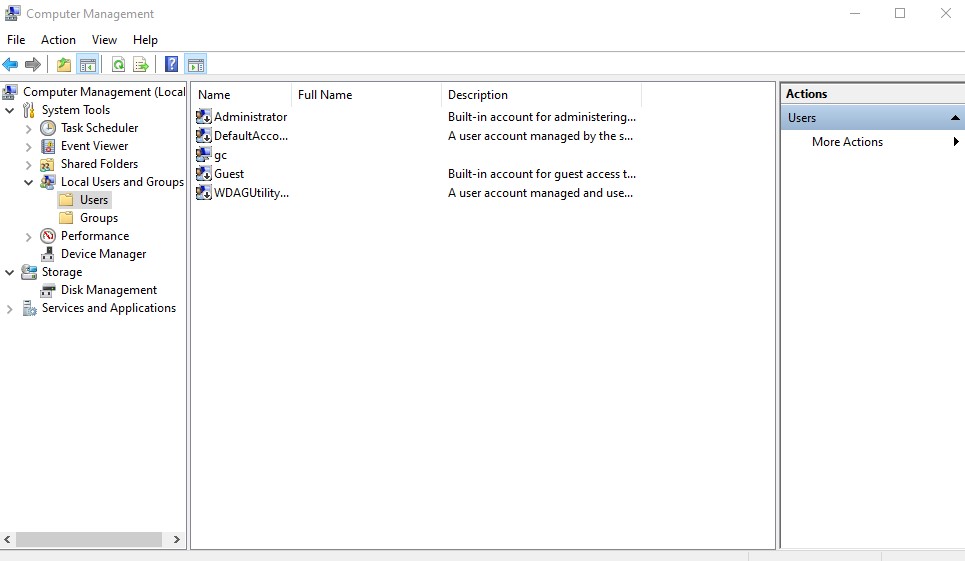Image resolution: width=965 pixels, height=561 pixels.
Task: Click the Back arrow toolbar icon
Action: click(x=10, y=64)
